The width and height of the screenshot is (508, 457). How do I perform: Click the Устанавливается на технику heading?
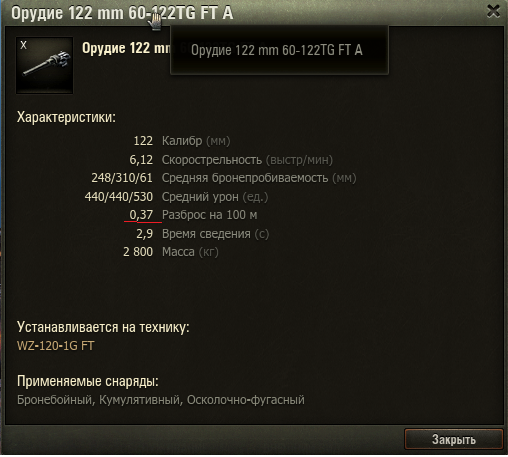coord(103,327)
